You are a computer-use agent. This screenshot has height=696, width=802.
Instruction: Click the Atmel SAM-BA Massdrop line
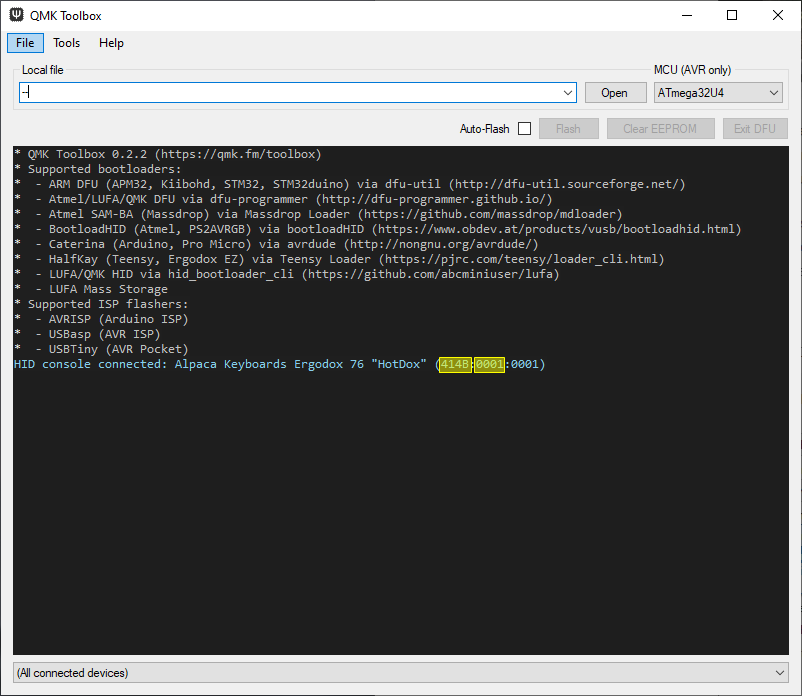click(x=318, y=214)
